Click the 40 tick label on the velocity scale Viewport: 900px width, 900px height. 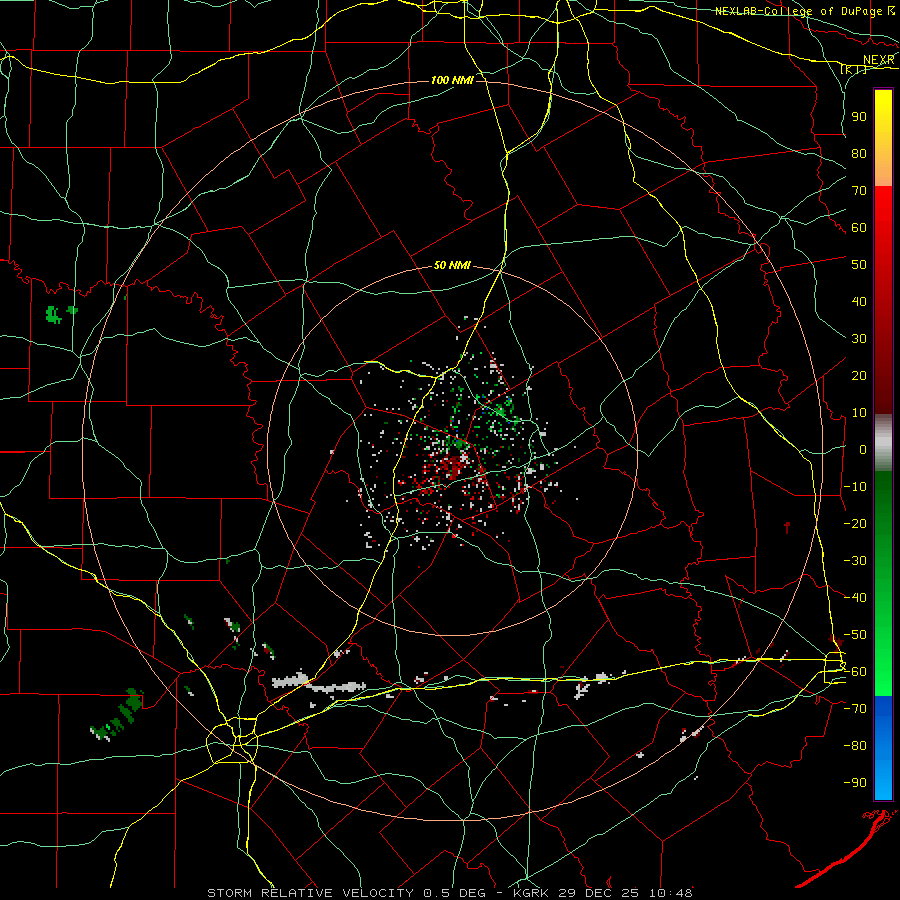click(x=859, y=301)
